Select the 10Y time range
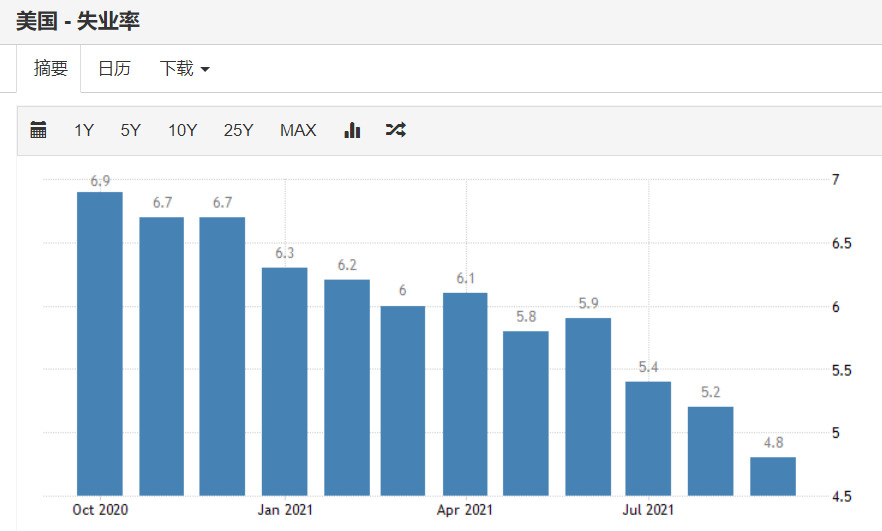Image resolution: width=882 pixels, height=531 pixels. point(182,130)
